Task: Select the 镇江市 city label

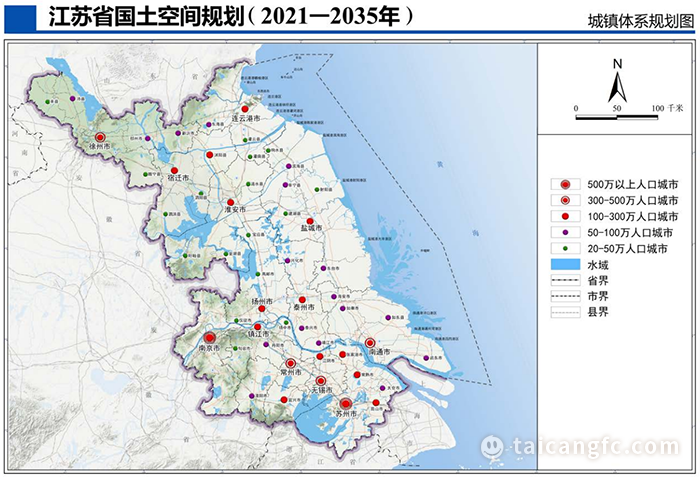Action: (x=258, y=333)
